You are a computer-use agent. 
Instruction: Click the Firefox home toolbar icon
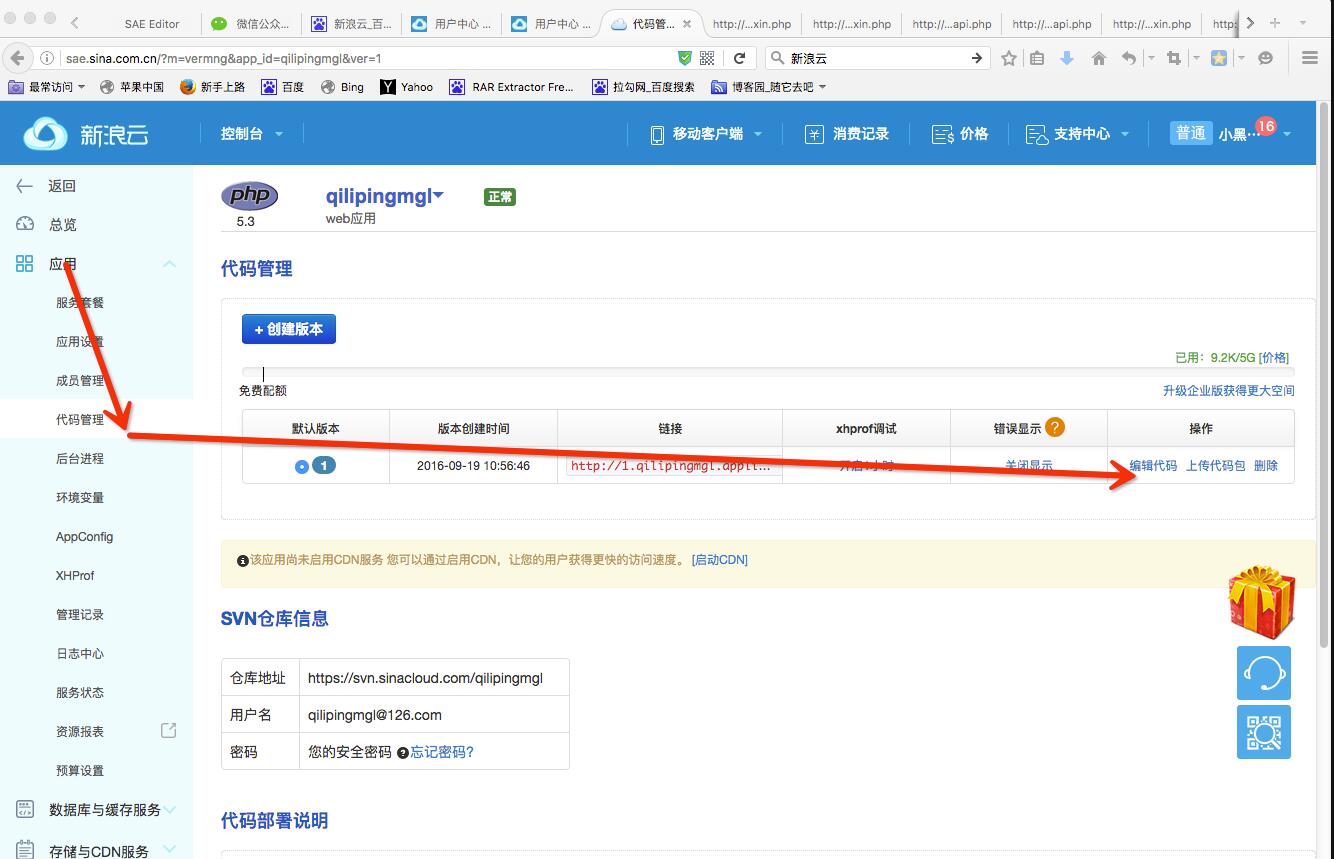1098,58
